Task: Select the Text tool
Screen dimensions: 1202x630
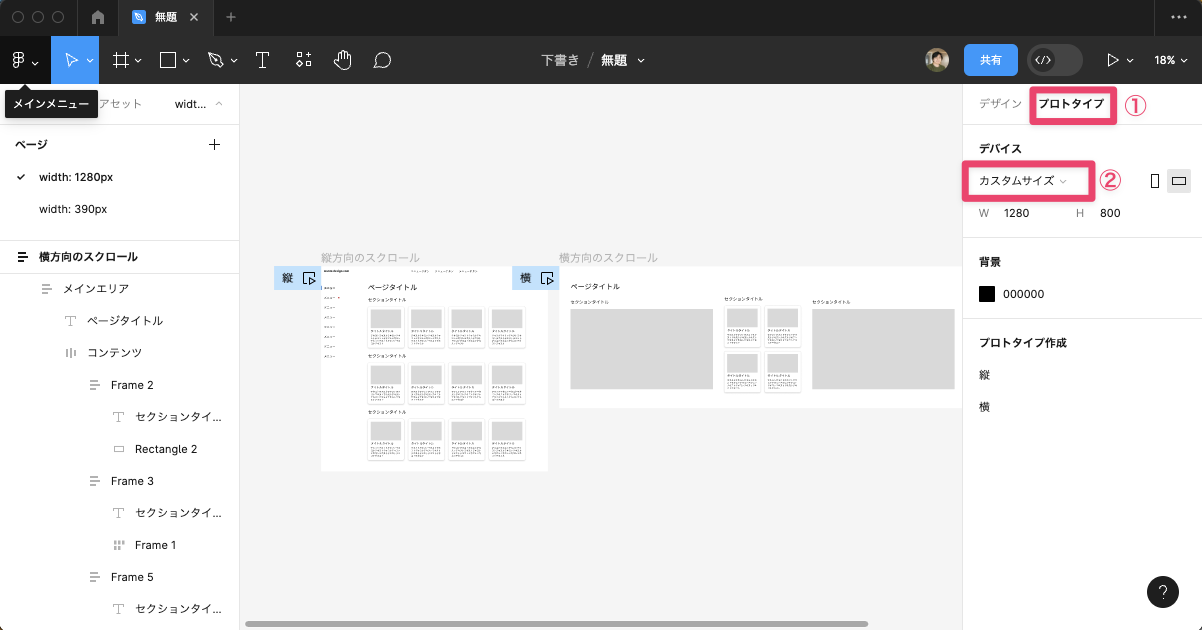Action: coord(263,60)
